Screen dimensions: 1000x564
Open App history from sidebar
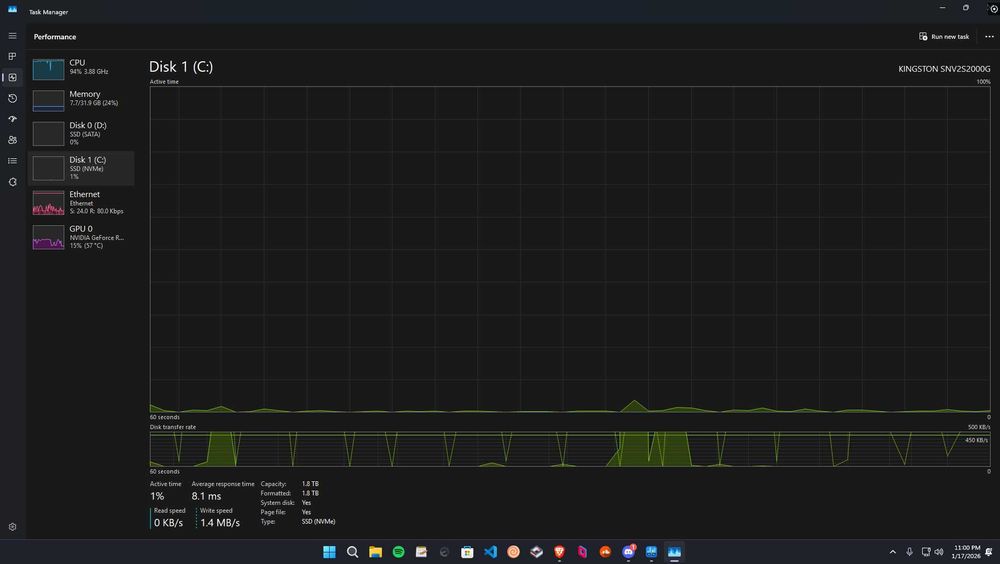coord(12,98)
